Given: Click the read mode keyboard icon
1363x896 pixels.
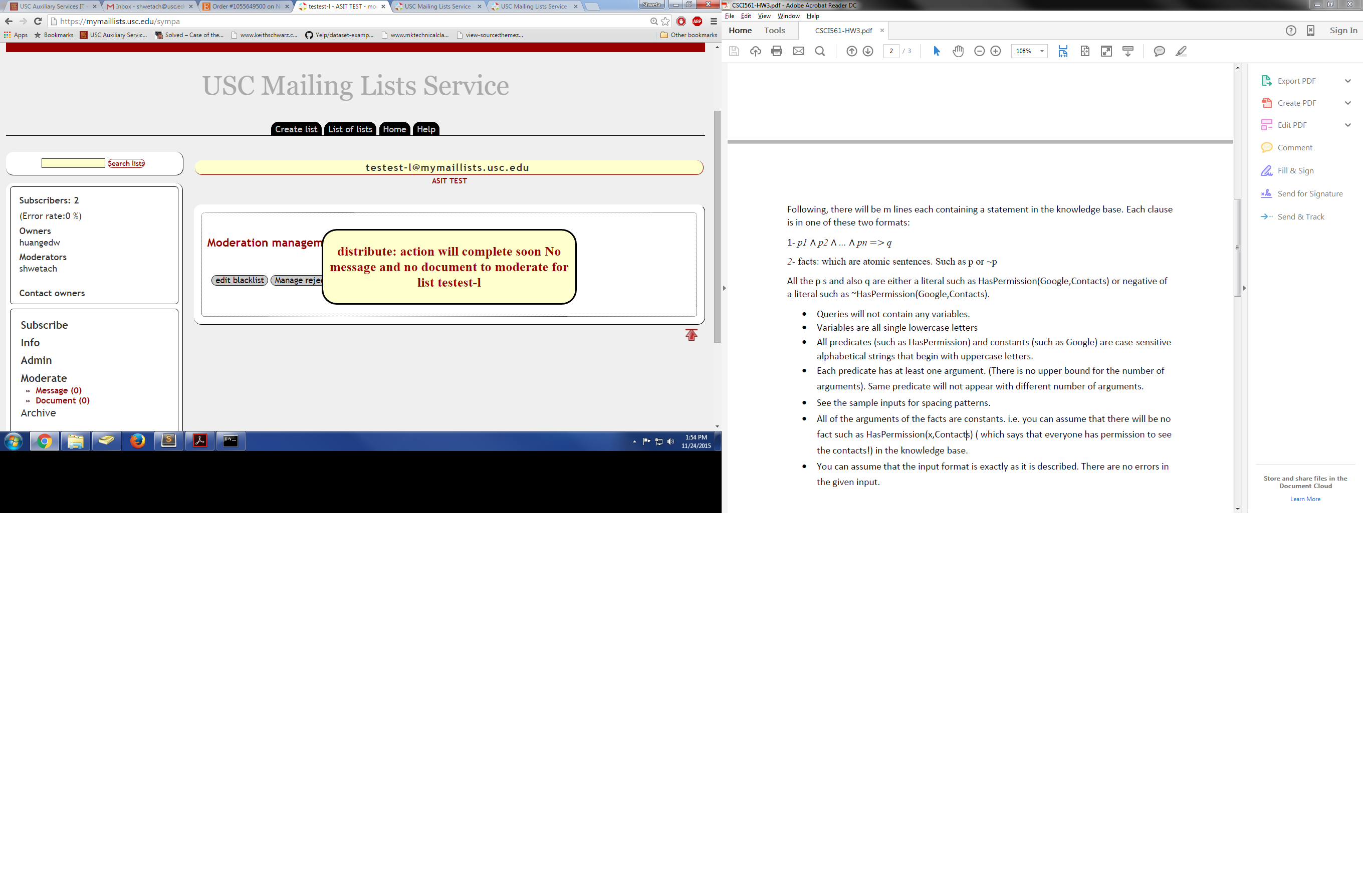Looking at the screenshot, I should (x=1128, y=51).
